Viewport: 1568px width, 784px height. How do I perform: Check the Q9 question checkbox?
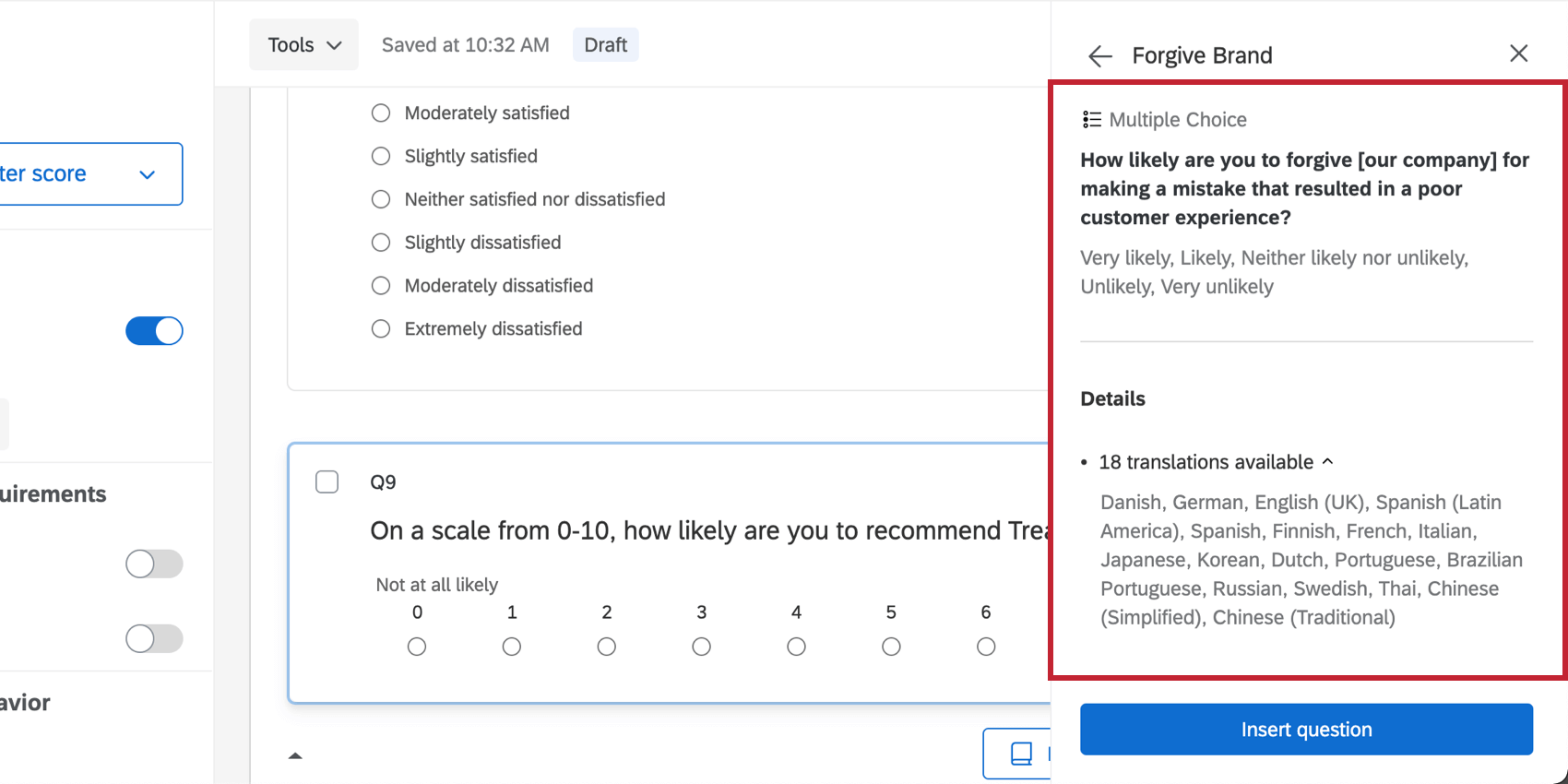pyautogui.click(x=327, y=481)
